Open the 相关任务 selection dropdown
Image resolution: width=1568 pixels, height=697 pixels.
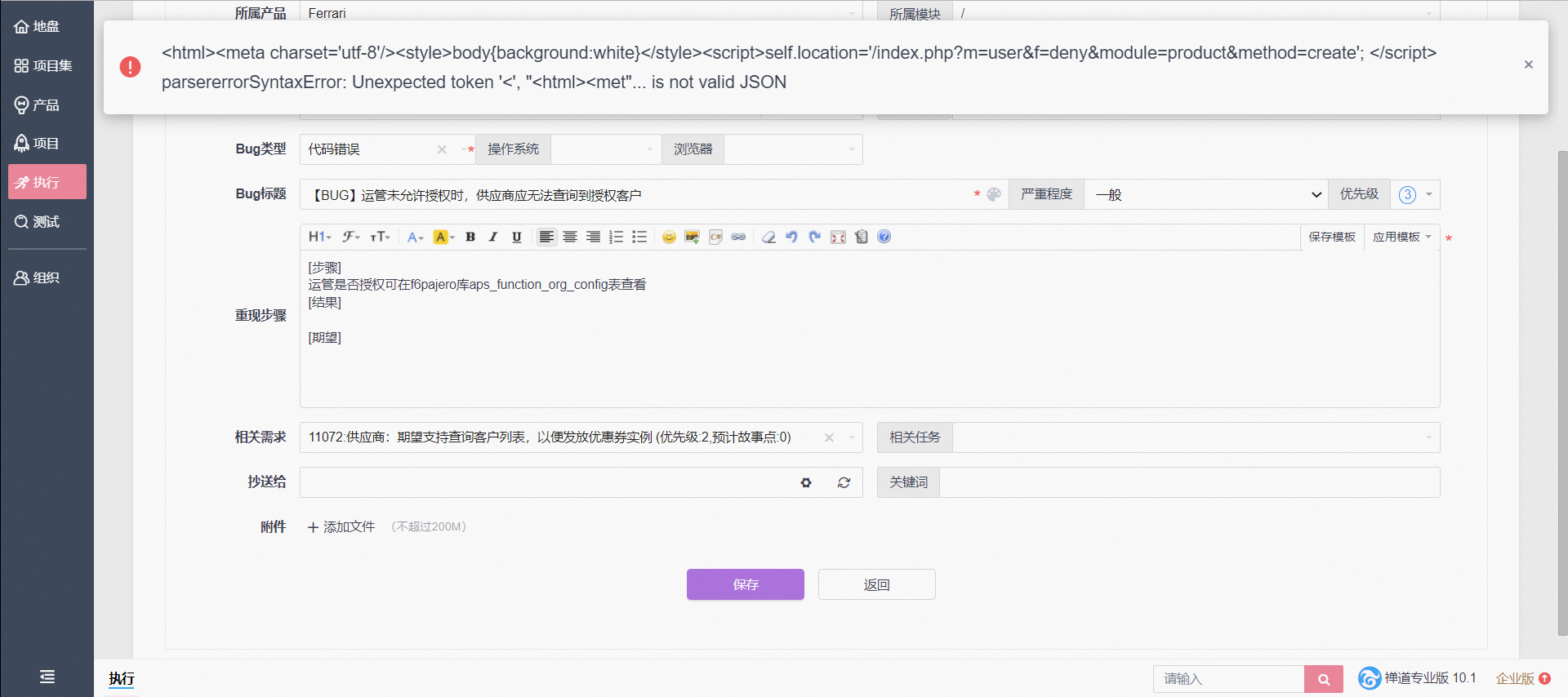point(1196,437)
